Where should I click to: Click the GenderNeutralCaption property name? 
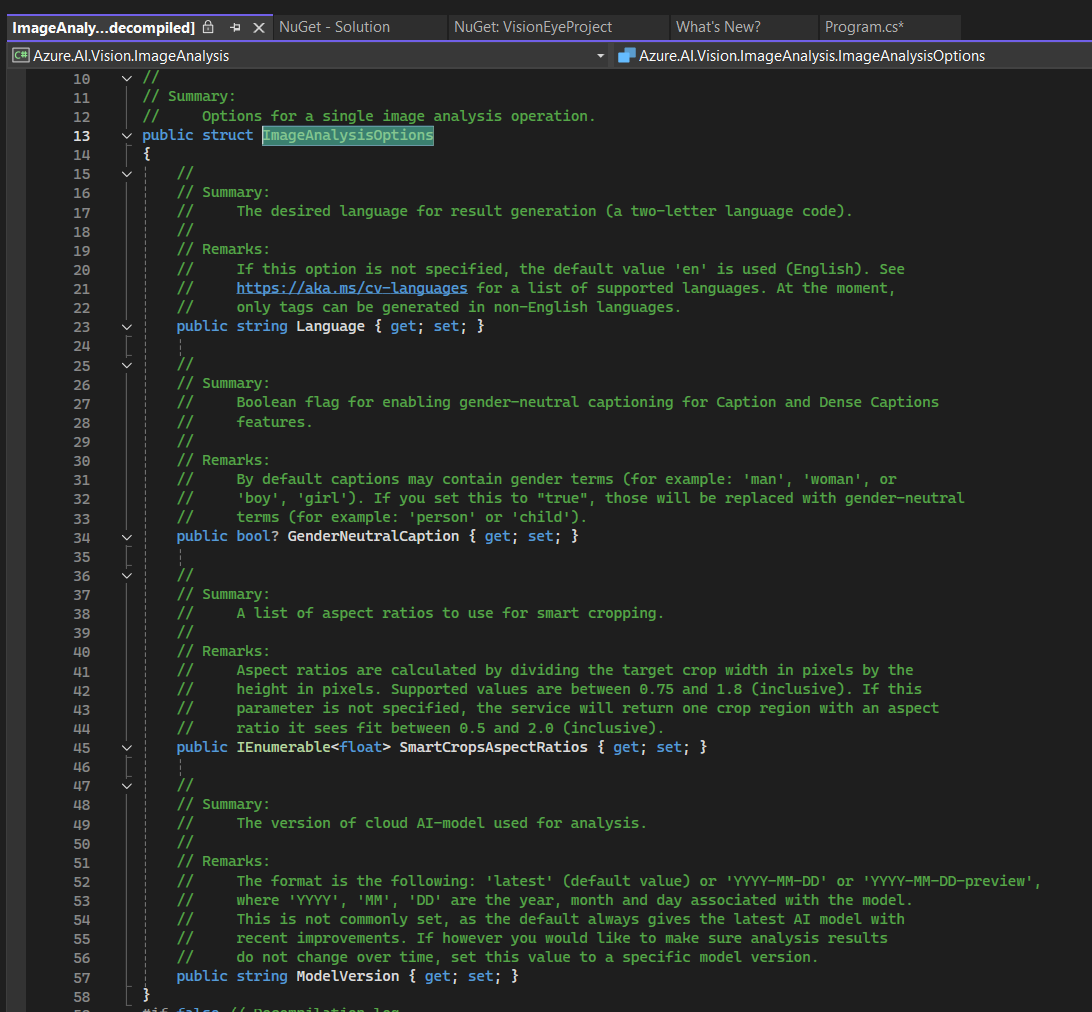pos(373,536)
